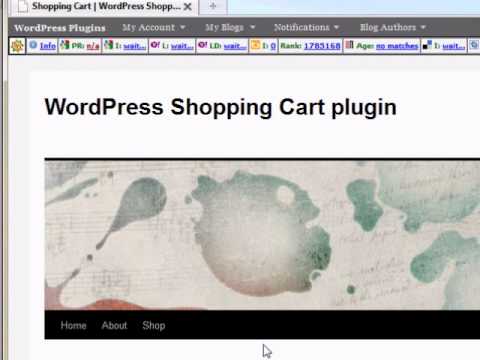Click the WordPress Shopping Cart plugin site title
The image size is (480, 360).
pyautogui.click(x=220, y=107)
